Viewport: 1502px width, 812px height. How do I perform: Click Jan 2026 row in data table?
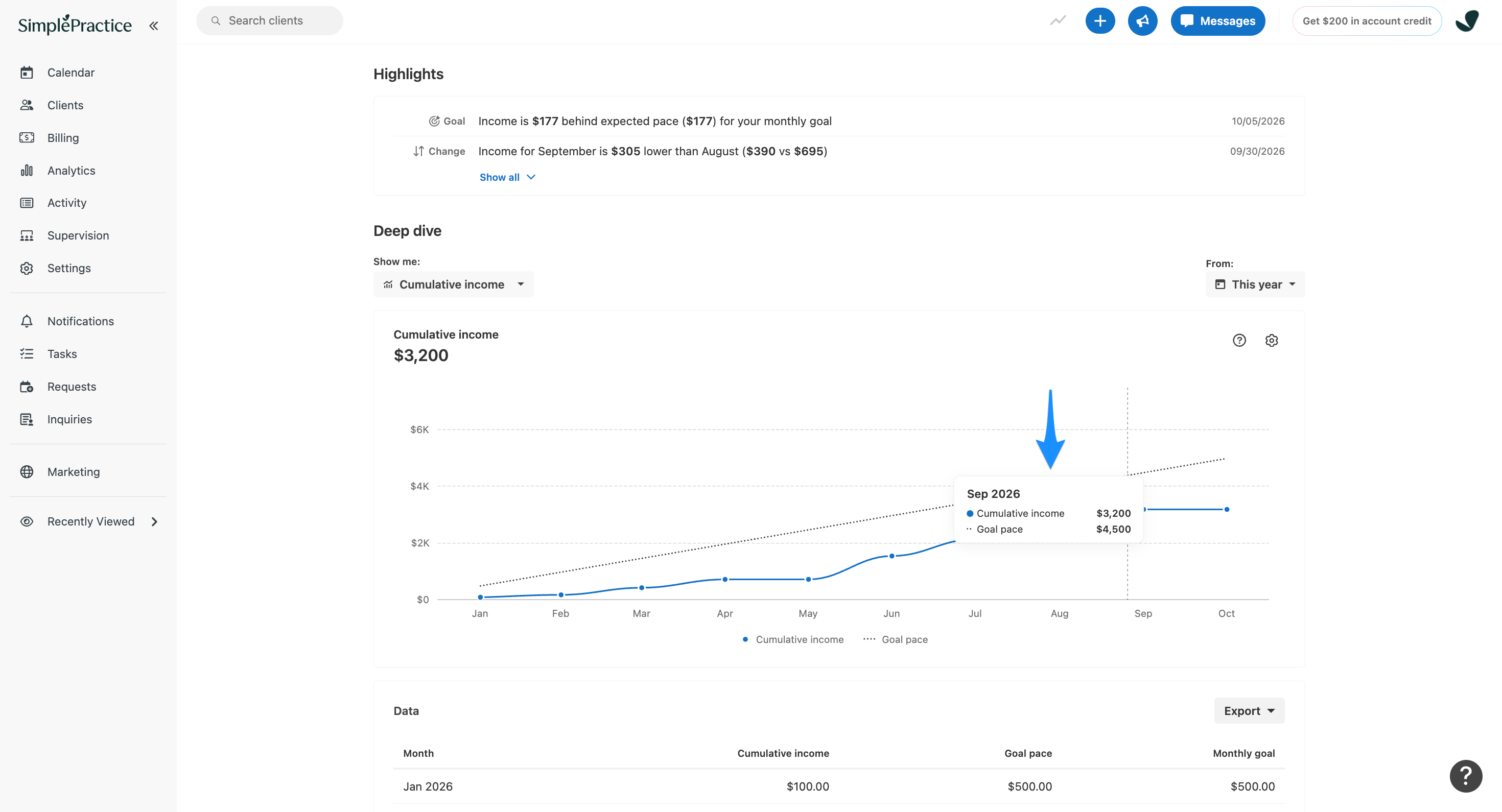[839, 786]
